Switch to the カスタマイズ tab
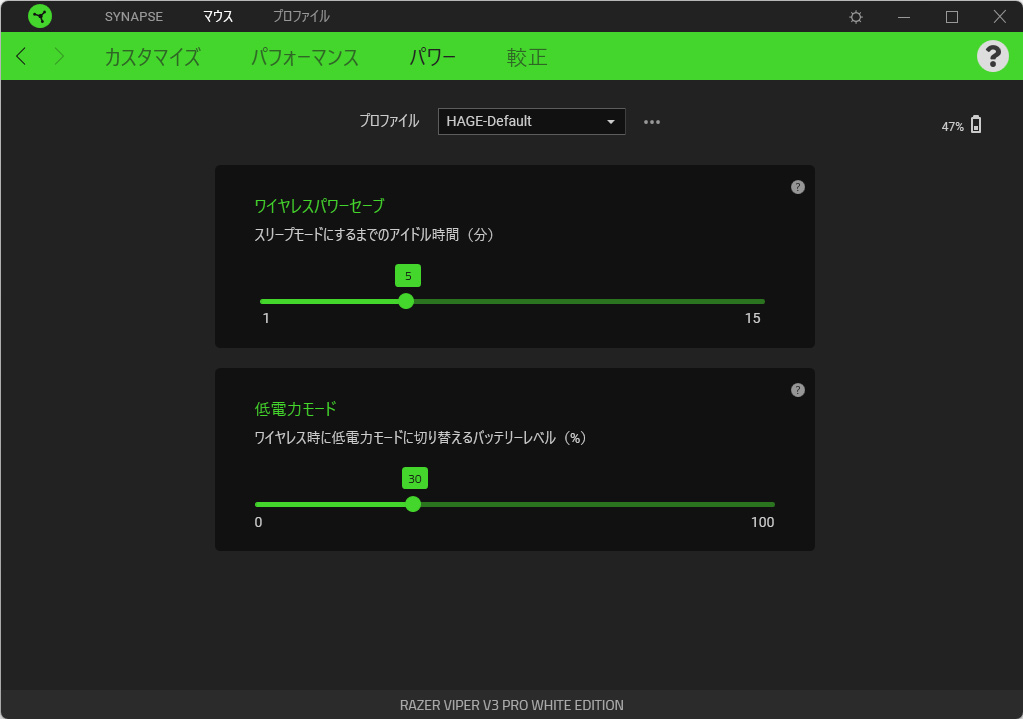Image resolution: width=1023 pixels, height=719 pixels. coord(152,57)
